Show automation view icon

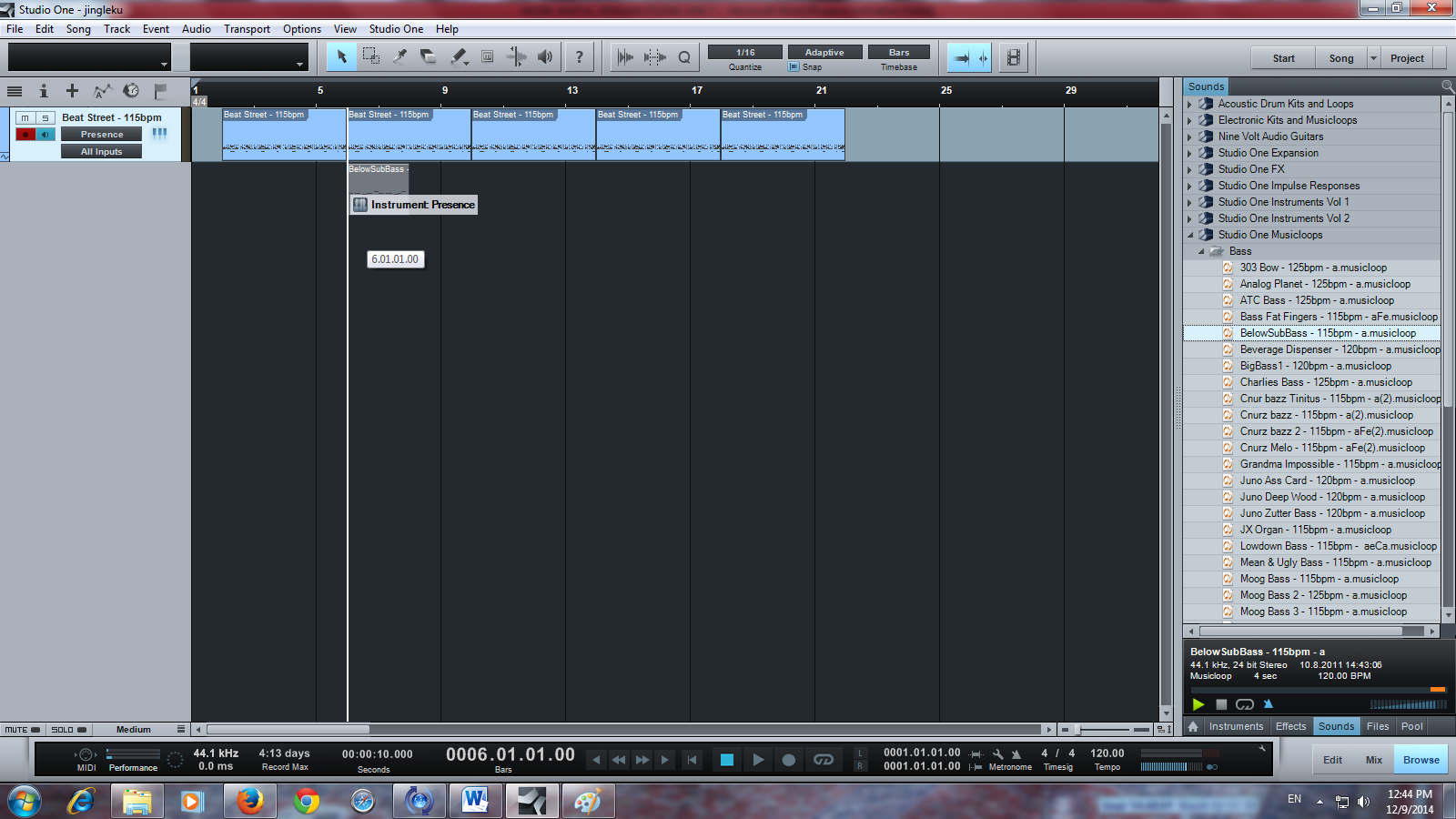click(102, 91)
